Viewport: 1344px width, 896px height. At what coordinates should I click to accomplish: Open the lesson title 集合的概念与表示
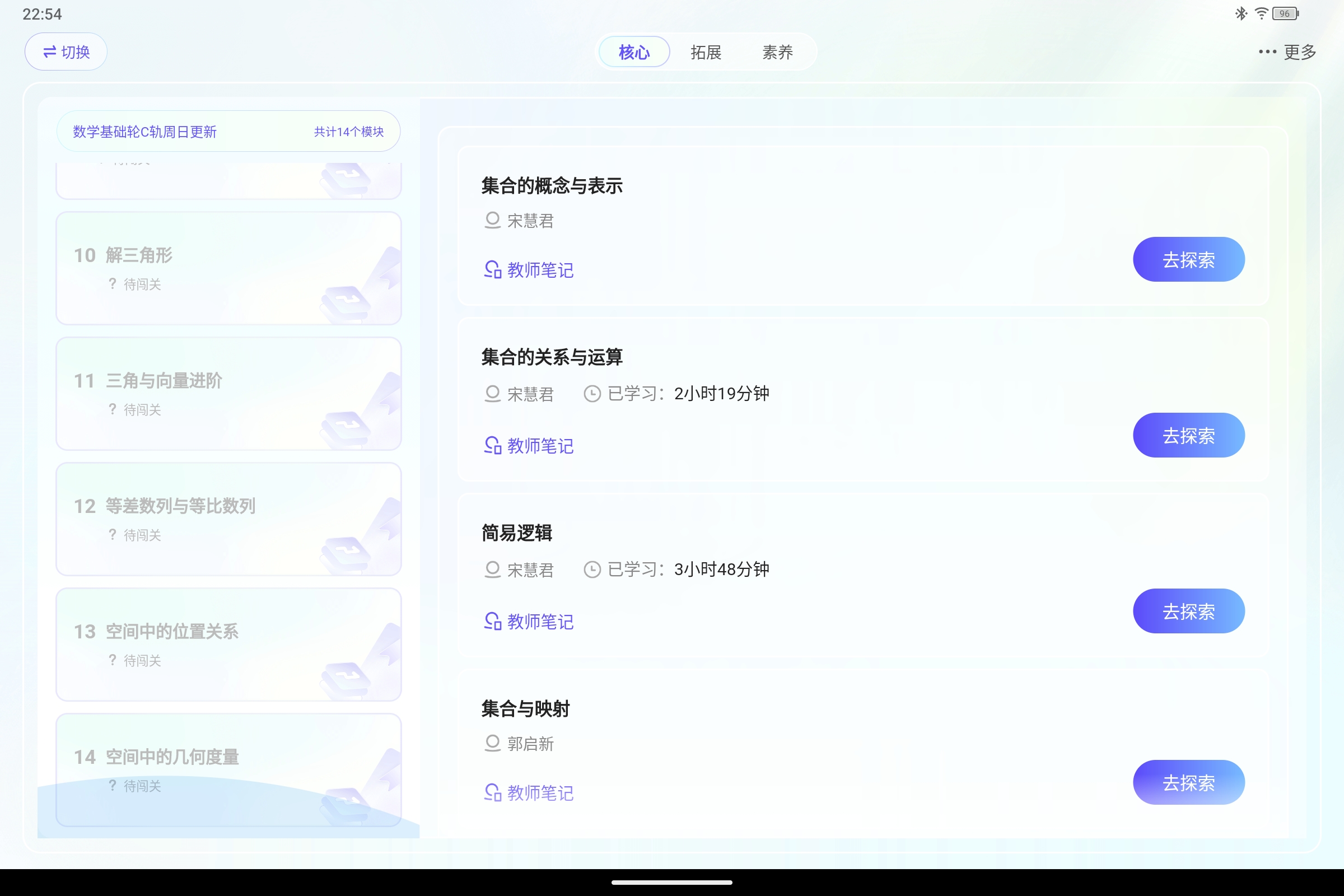[x=552, y=186]
